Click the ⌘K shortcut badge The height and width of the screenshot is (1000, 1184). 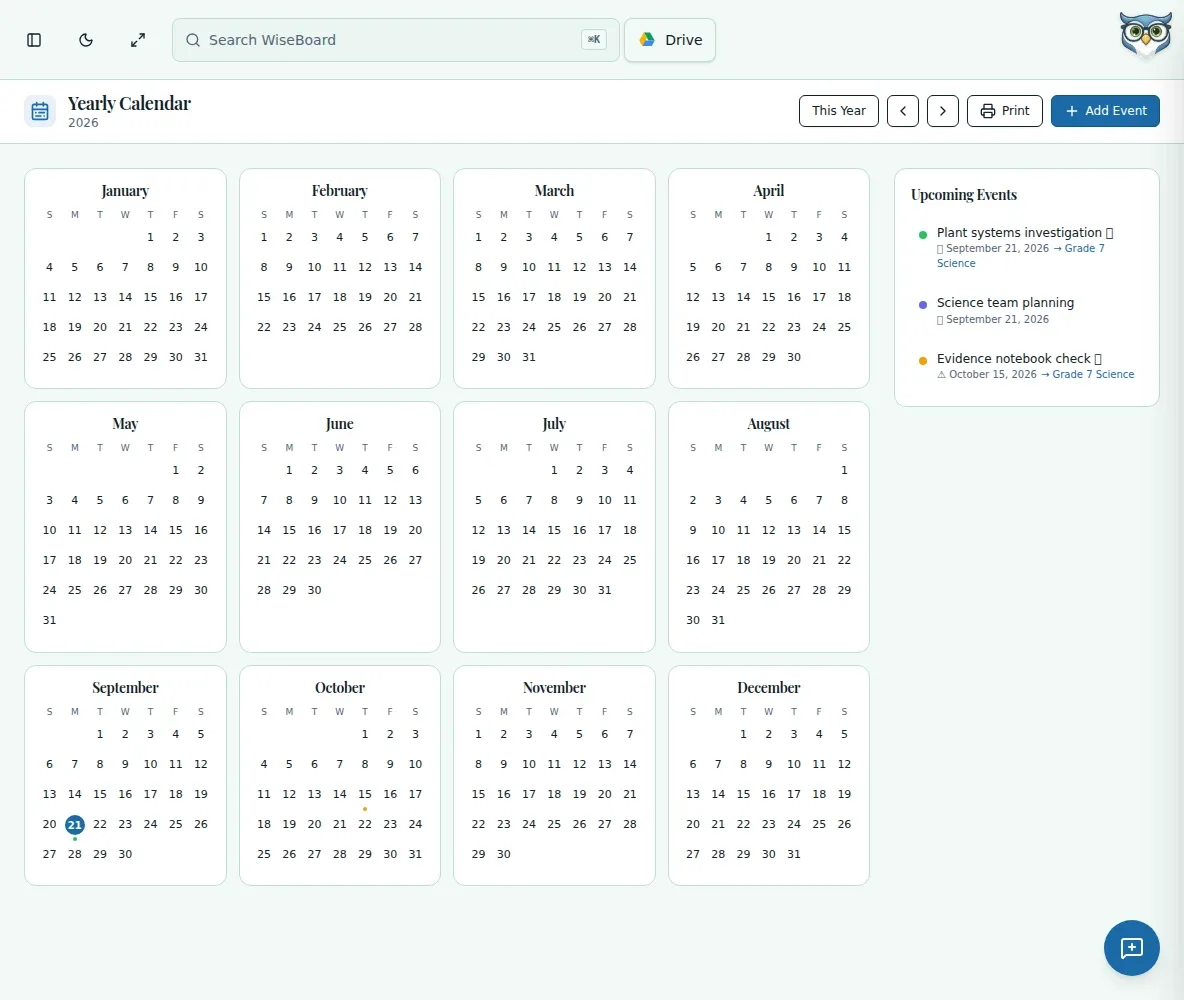click(594, 40)
